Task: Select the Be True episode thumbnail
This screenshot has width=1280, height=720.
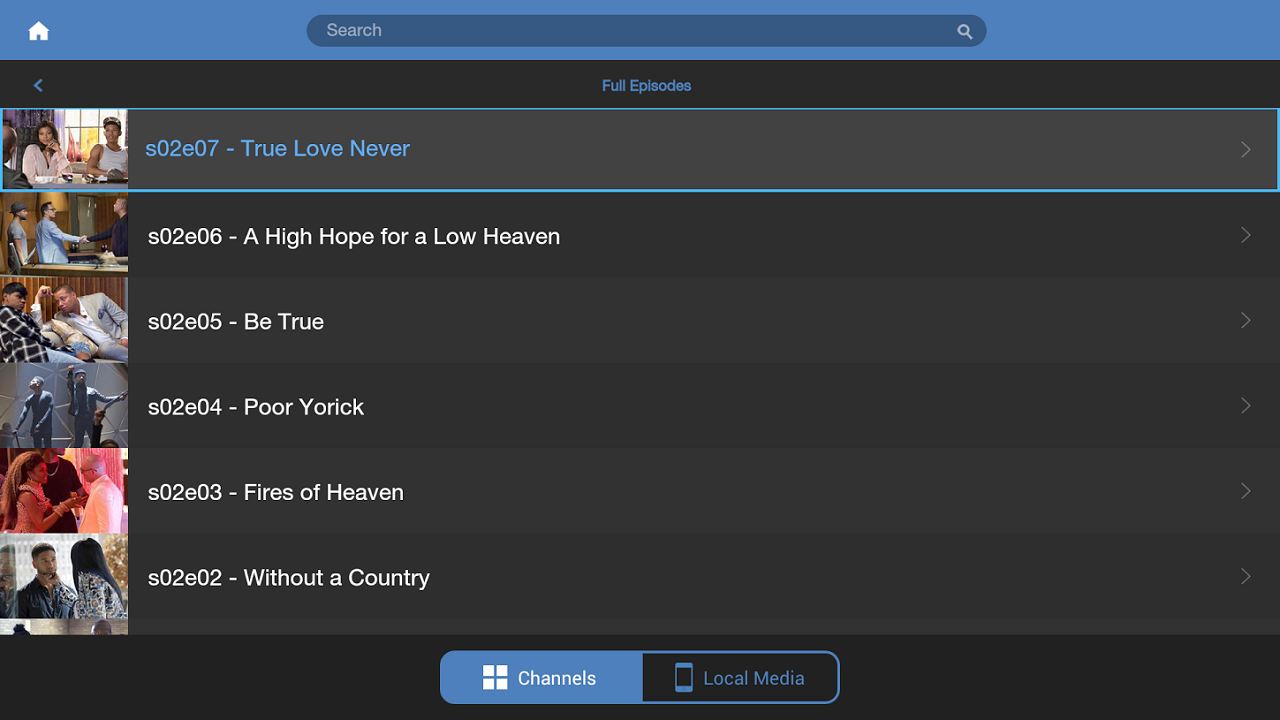Action: [64, 320]
